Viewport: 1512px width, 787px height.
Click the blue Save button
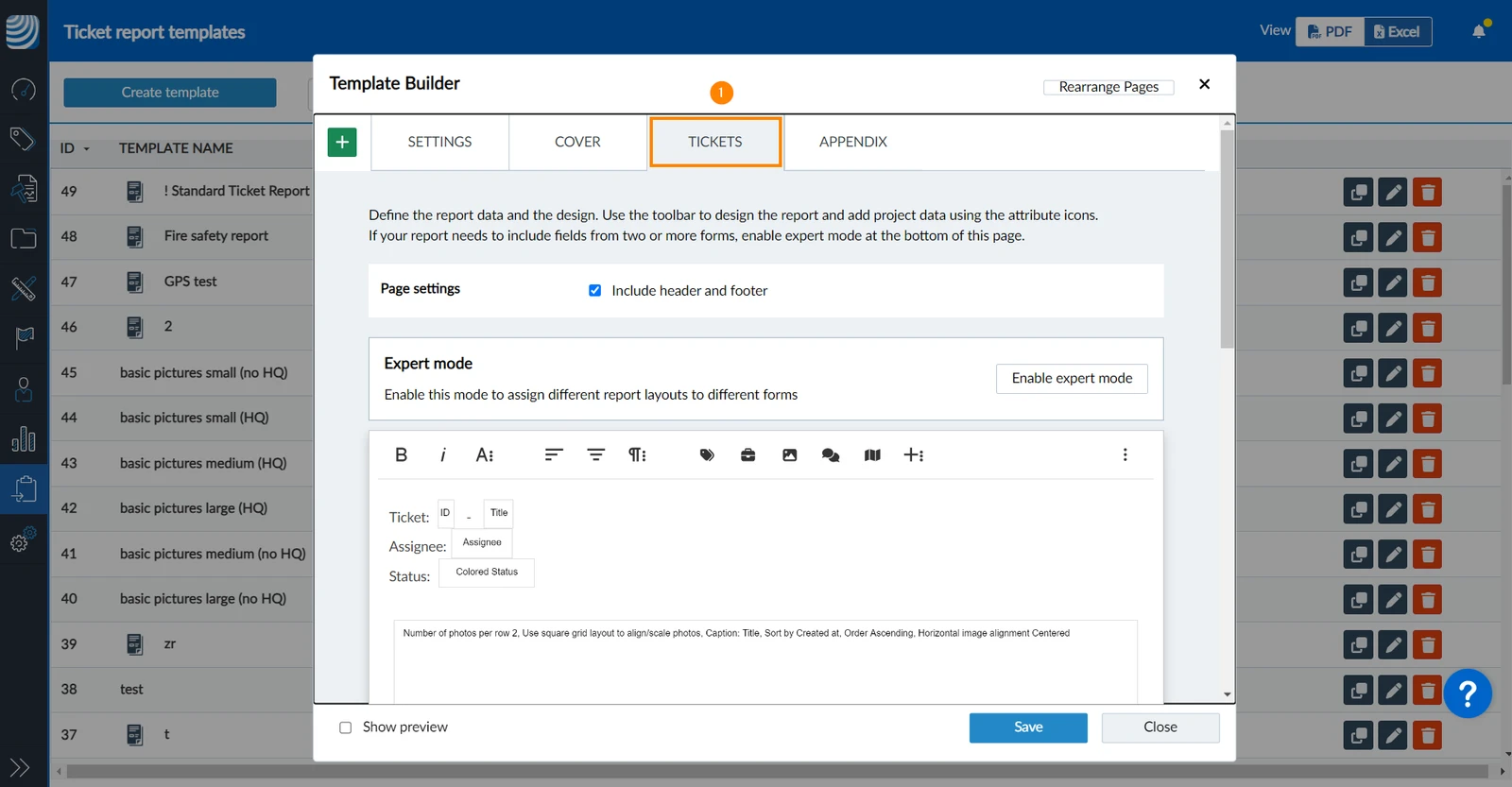[1028, 727]
